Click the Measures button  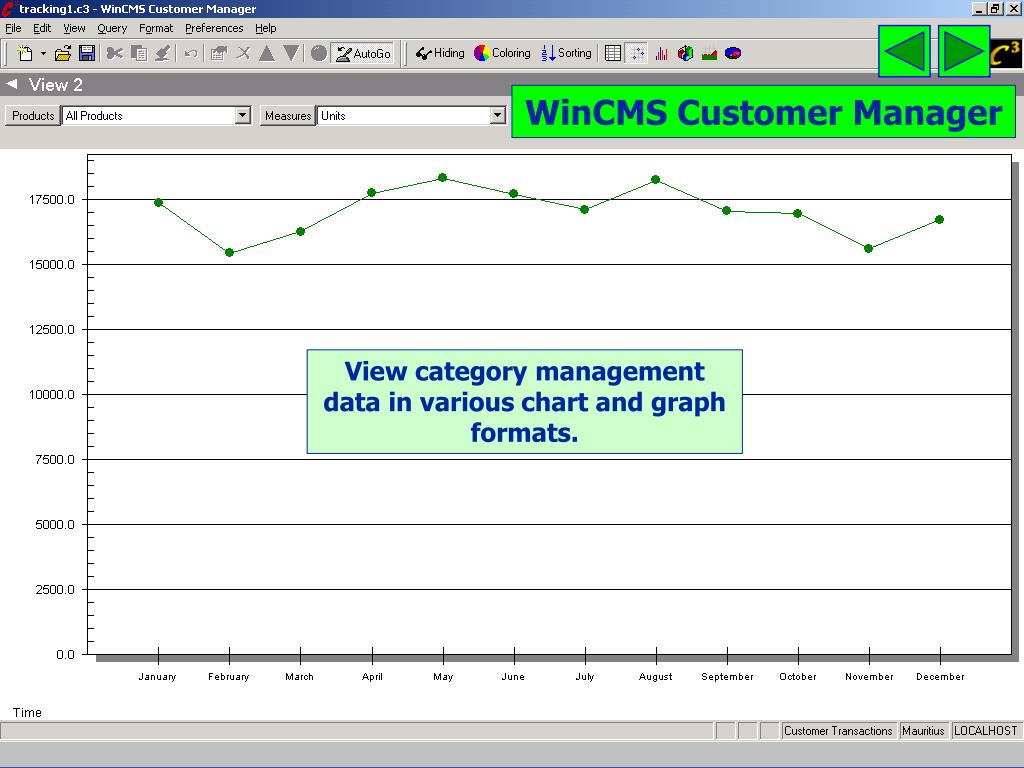pyautogui.click(x=288, y=116)
